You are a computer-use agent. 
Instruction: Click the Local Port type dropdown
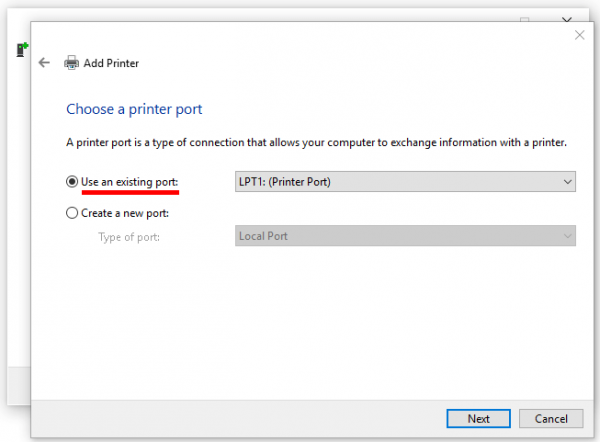pos(400,236)
